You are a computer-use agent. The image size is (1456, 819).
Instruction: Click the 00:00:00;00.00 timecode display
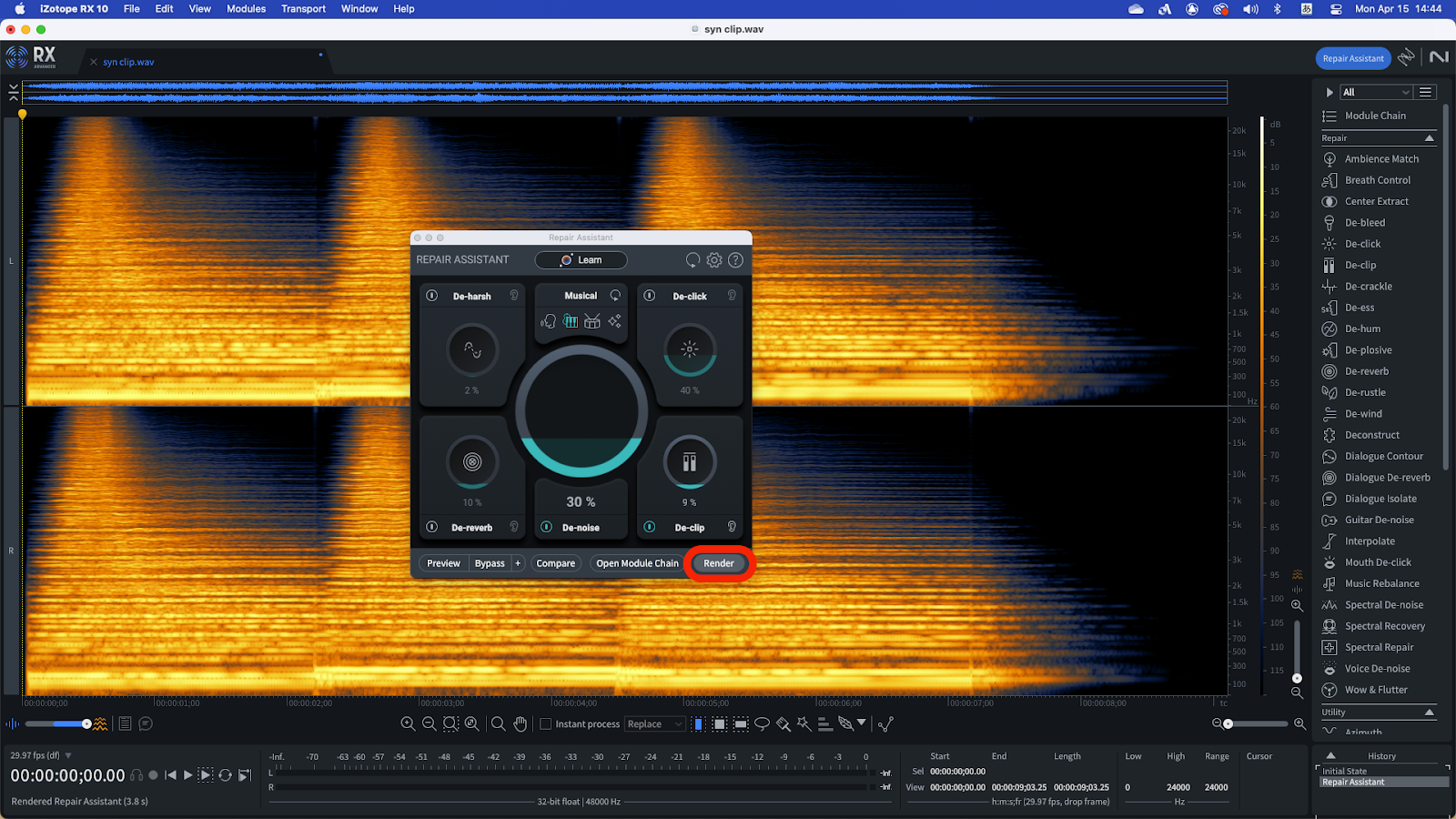68,775
